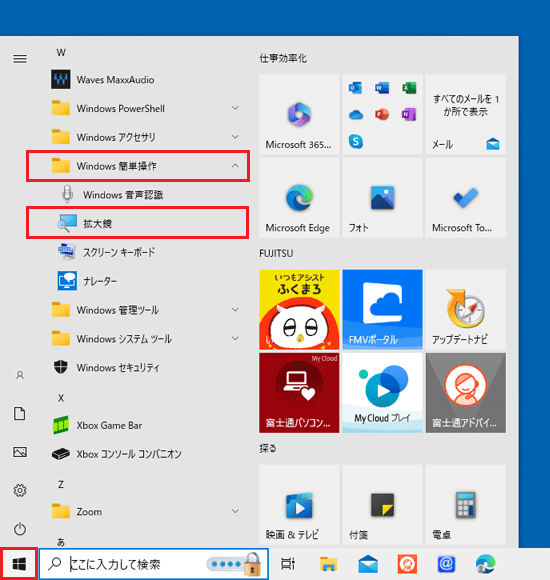Expand the Windows アクセサリ folder chevron
This screenshot has width=550, height=580.
click(235, 137)
